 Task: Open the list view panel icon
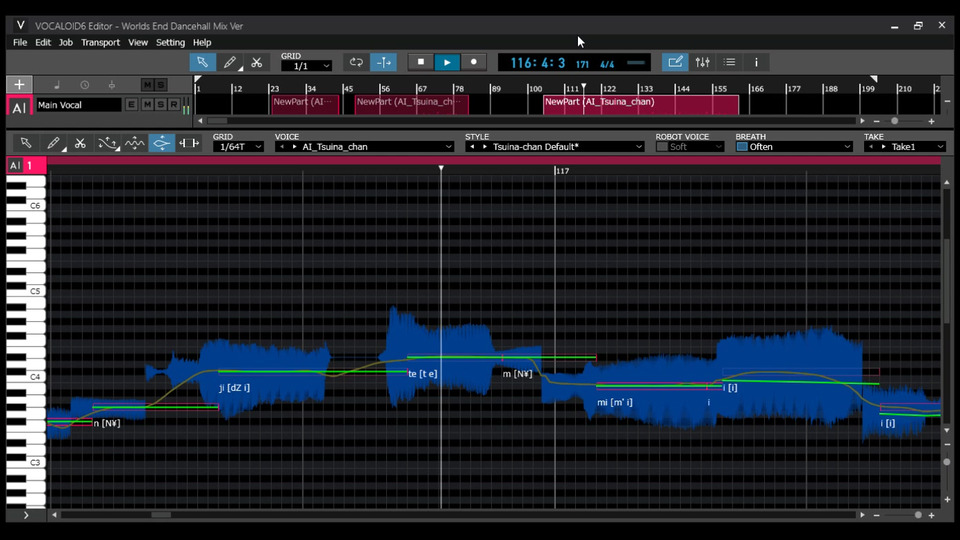729,62
